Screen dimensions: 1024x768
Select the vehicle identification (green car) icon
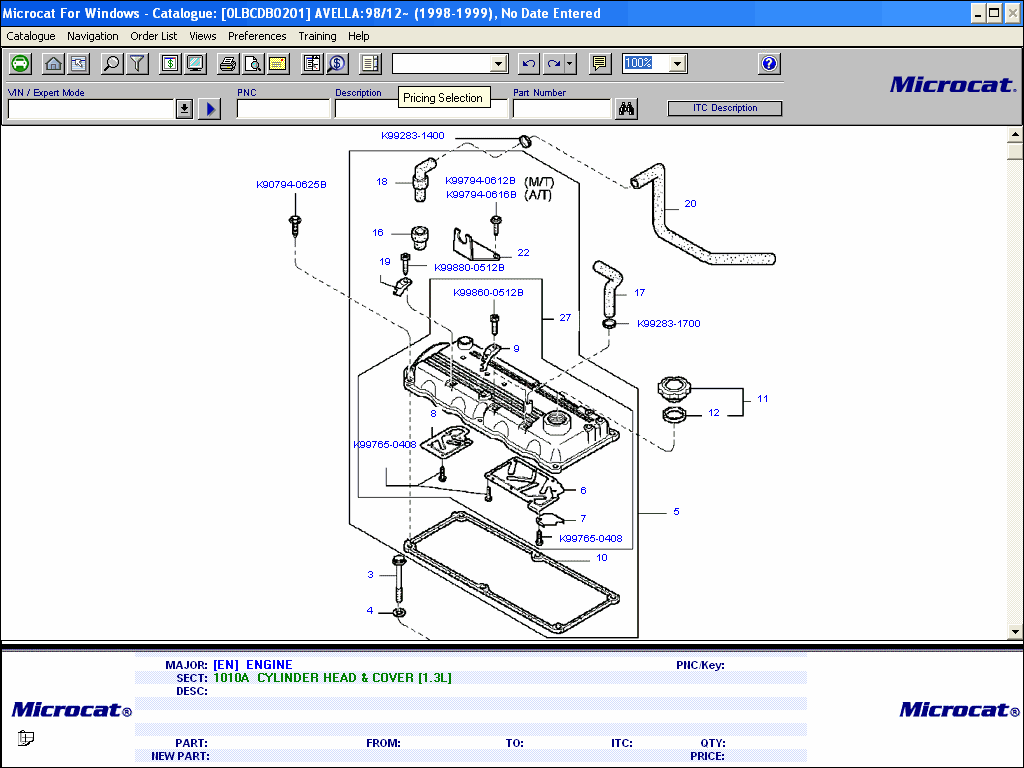20,63
